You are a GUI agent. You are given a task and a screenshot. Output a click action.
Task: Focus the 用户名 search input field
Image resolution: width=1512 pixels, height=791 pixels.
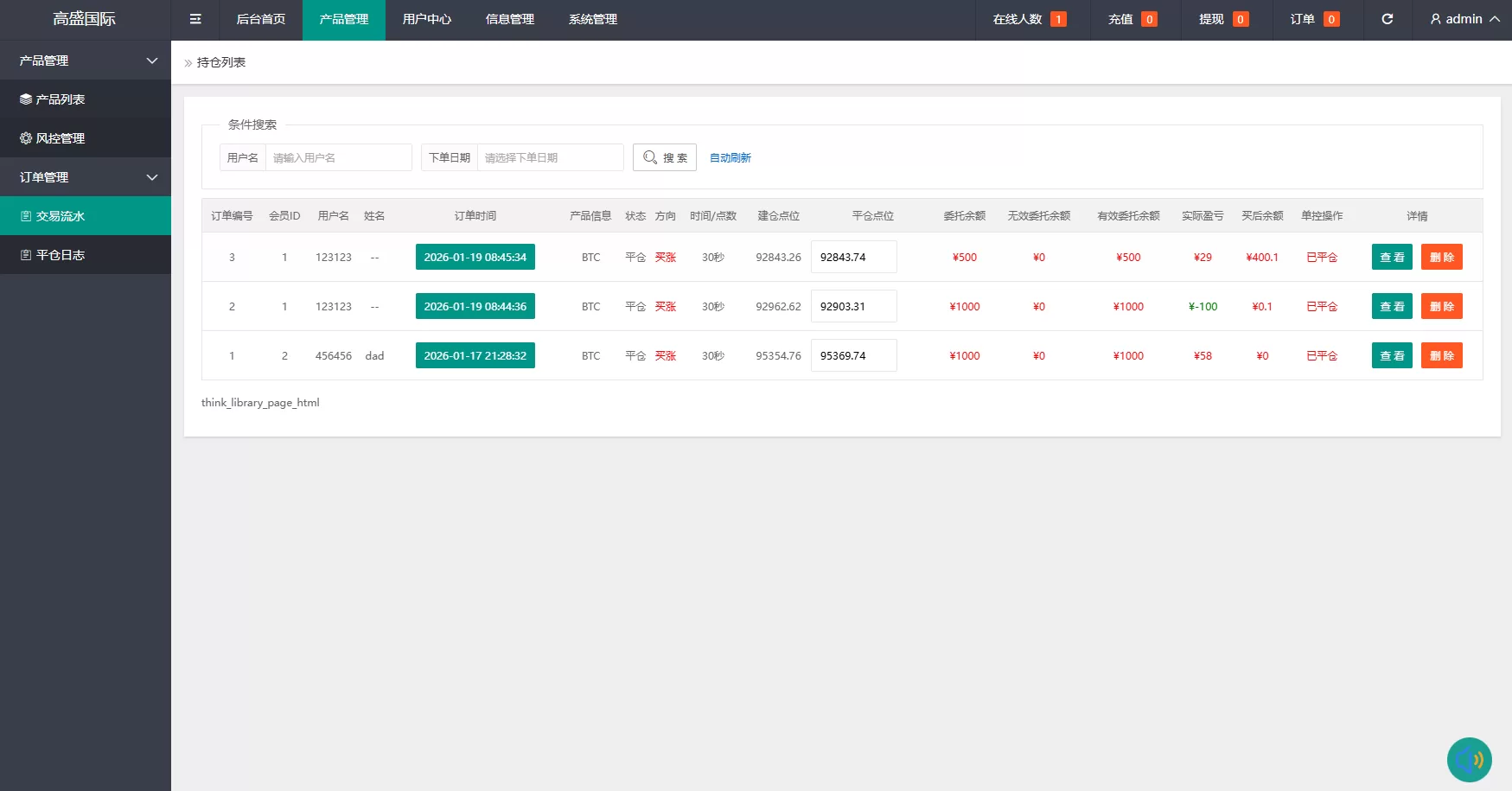[338, 157]
